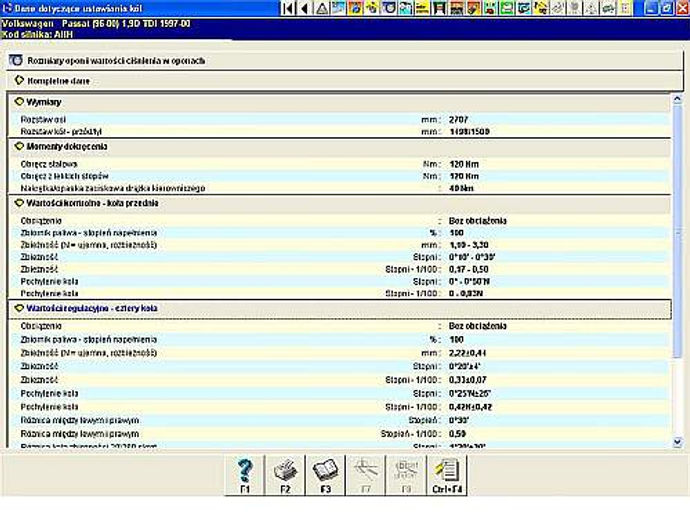
Task: Open help with the F1 question mark
Action: [245, 475]
